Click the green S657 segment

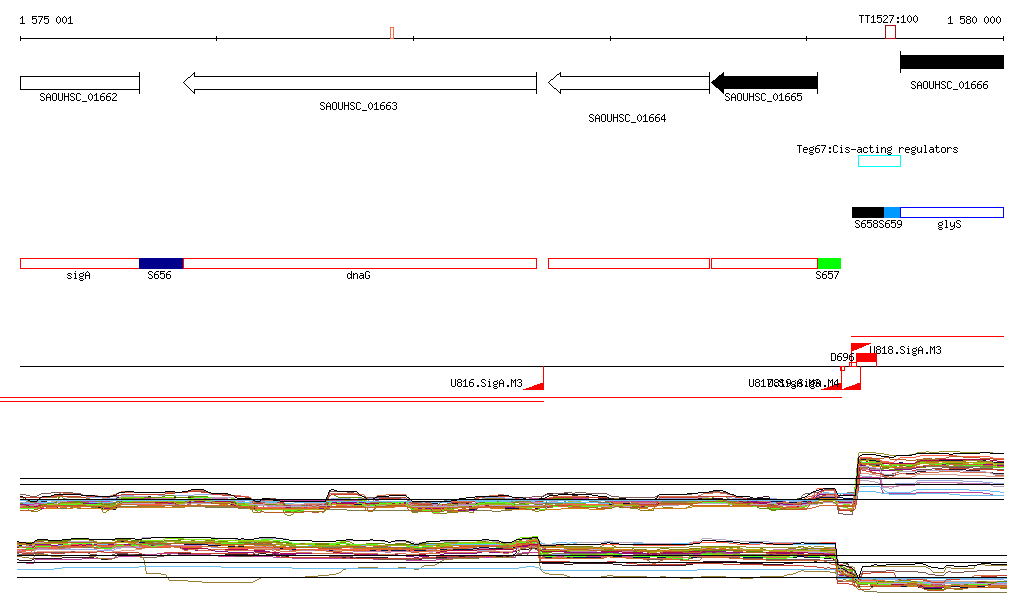829,264
